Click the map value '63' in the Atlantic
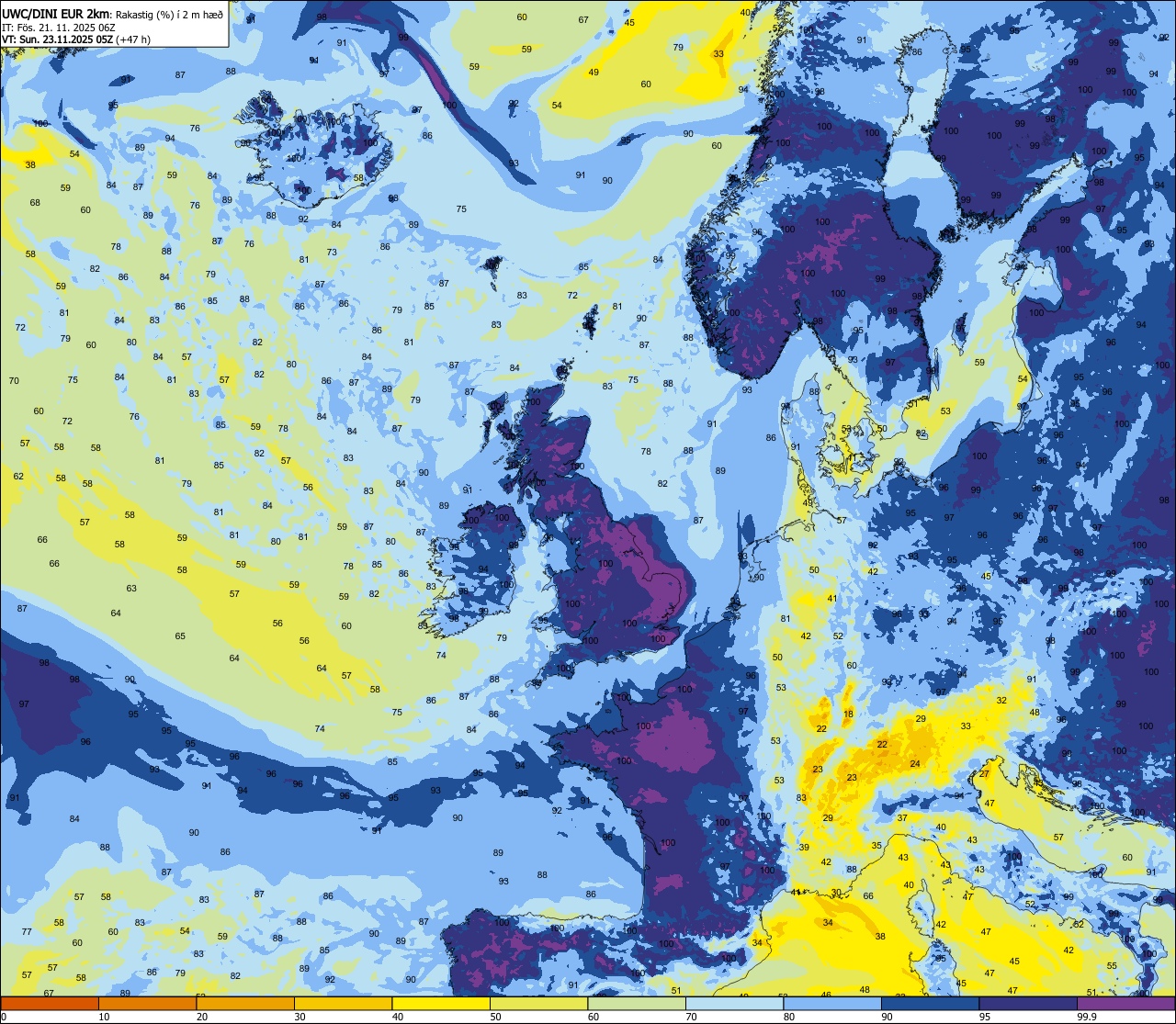 pyautogui.click(x=131, y=589)
